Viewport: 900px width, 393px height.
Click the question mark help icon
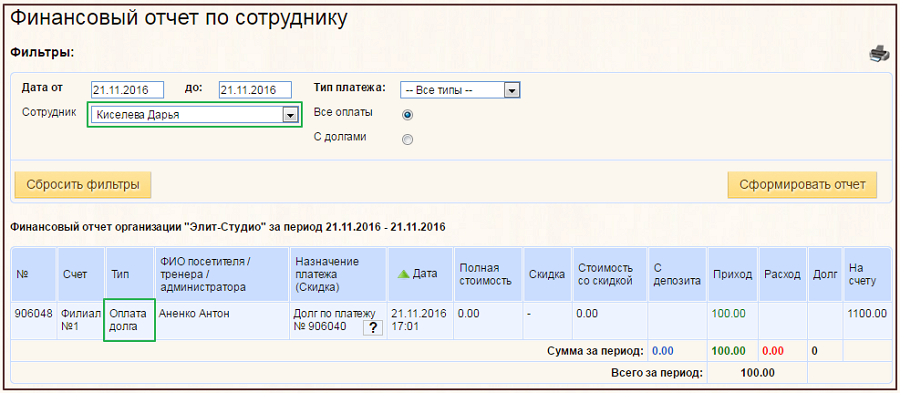coord(373,327)
